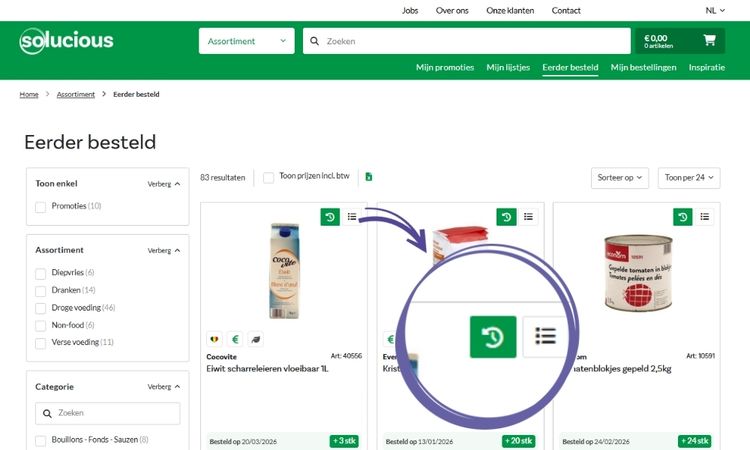Click the shopping cart icon
The width and height of the screenshot is (750, 450).
pos(709,41)
